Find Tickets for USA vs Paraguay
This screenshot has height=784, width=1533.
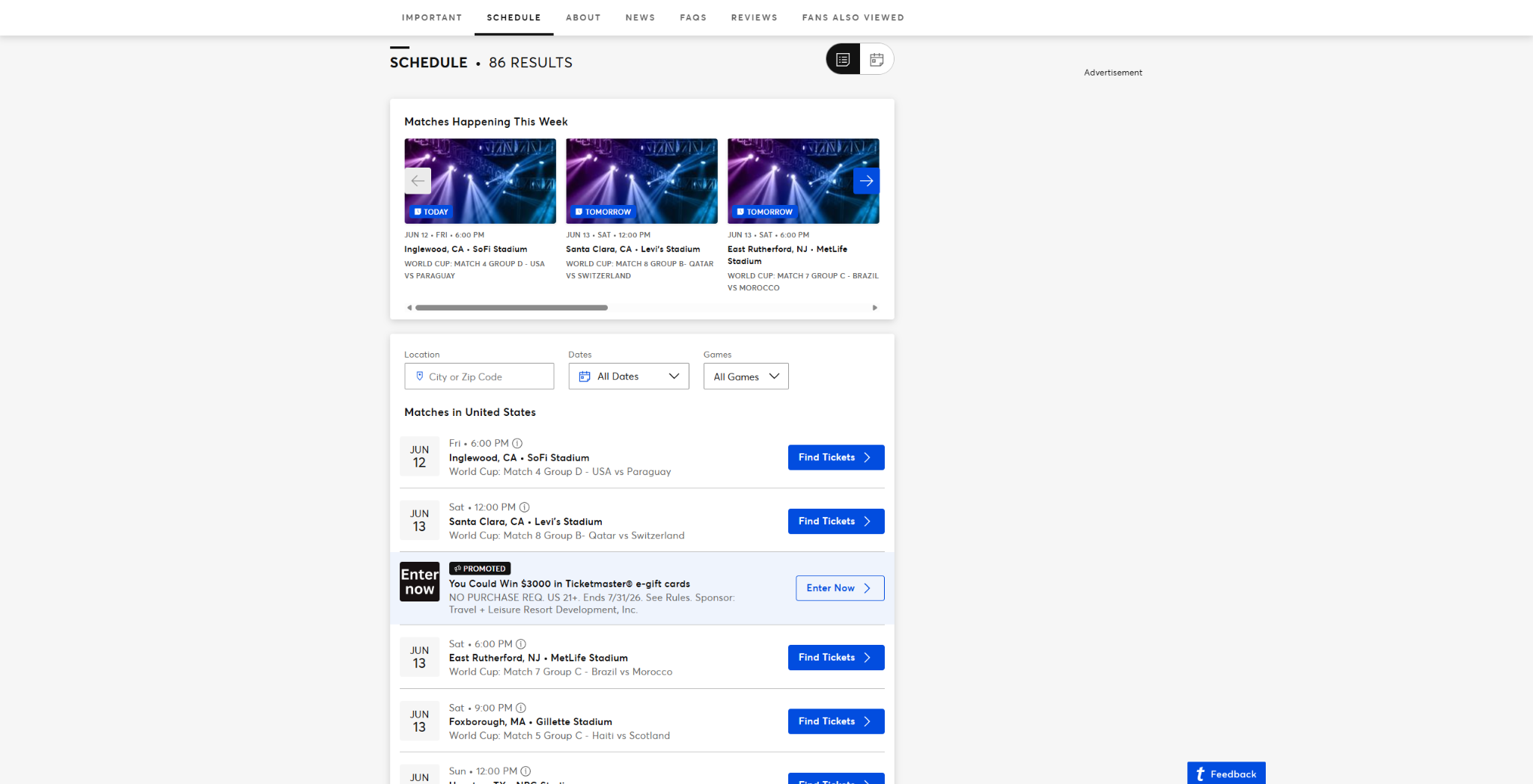836,458
